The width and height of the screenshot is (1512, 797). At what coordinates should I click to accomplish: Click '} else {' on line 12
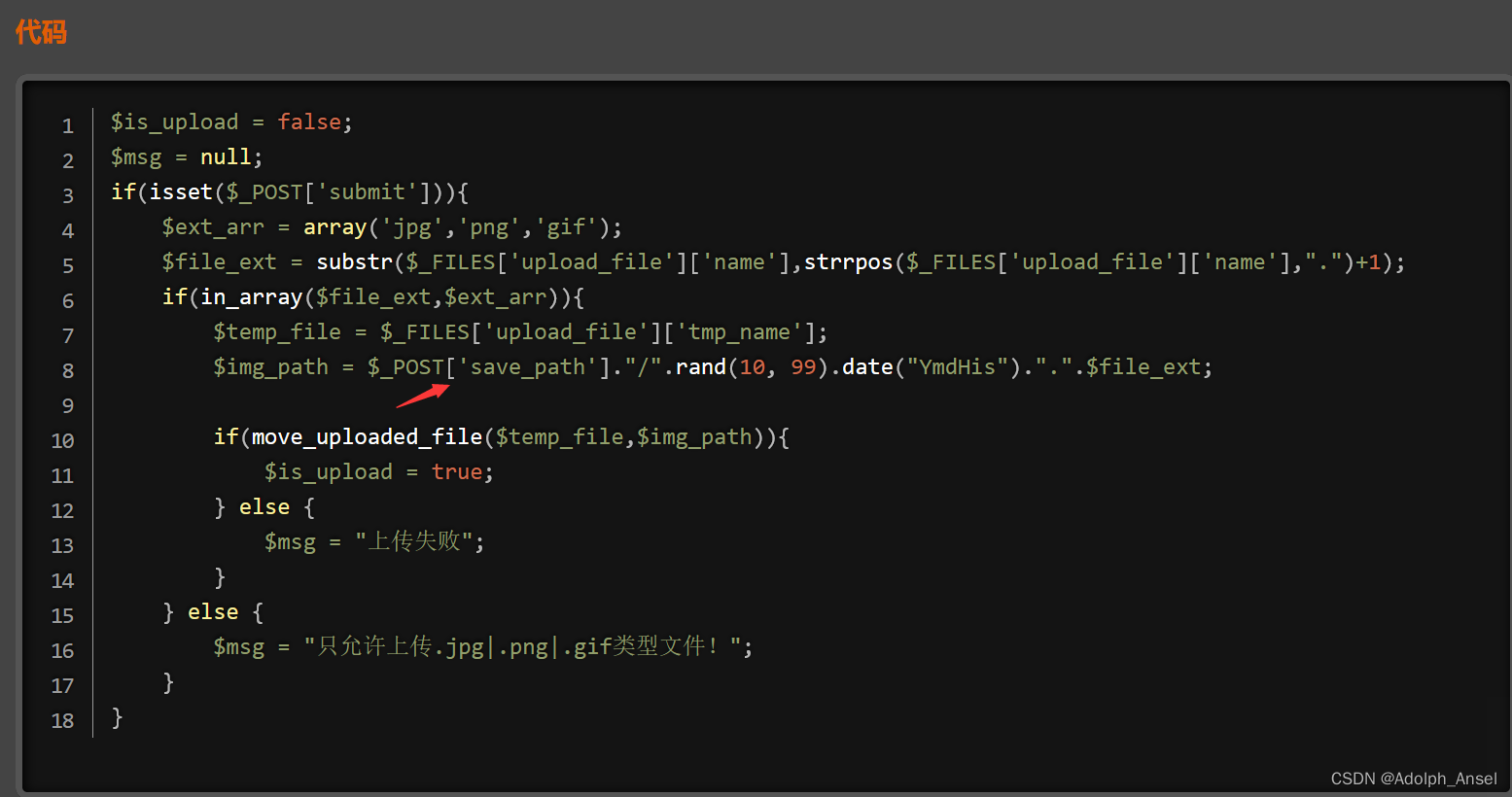point(264,506)
